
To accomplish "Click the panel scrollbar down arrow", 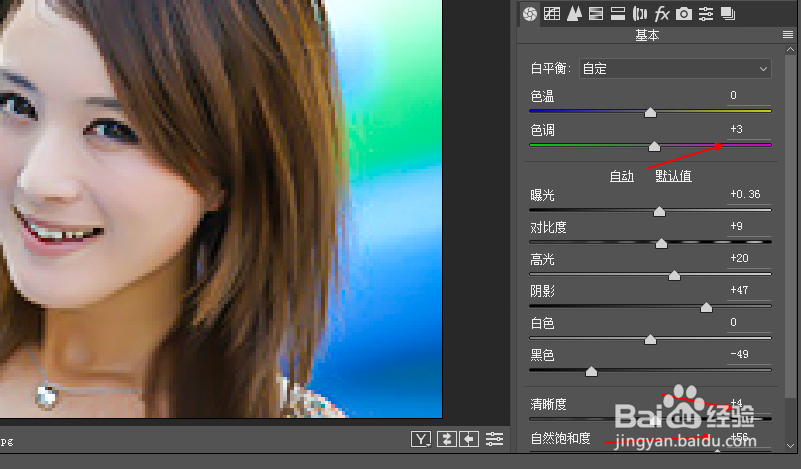I will (790, 446).
